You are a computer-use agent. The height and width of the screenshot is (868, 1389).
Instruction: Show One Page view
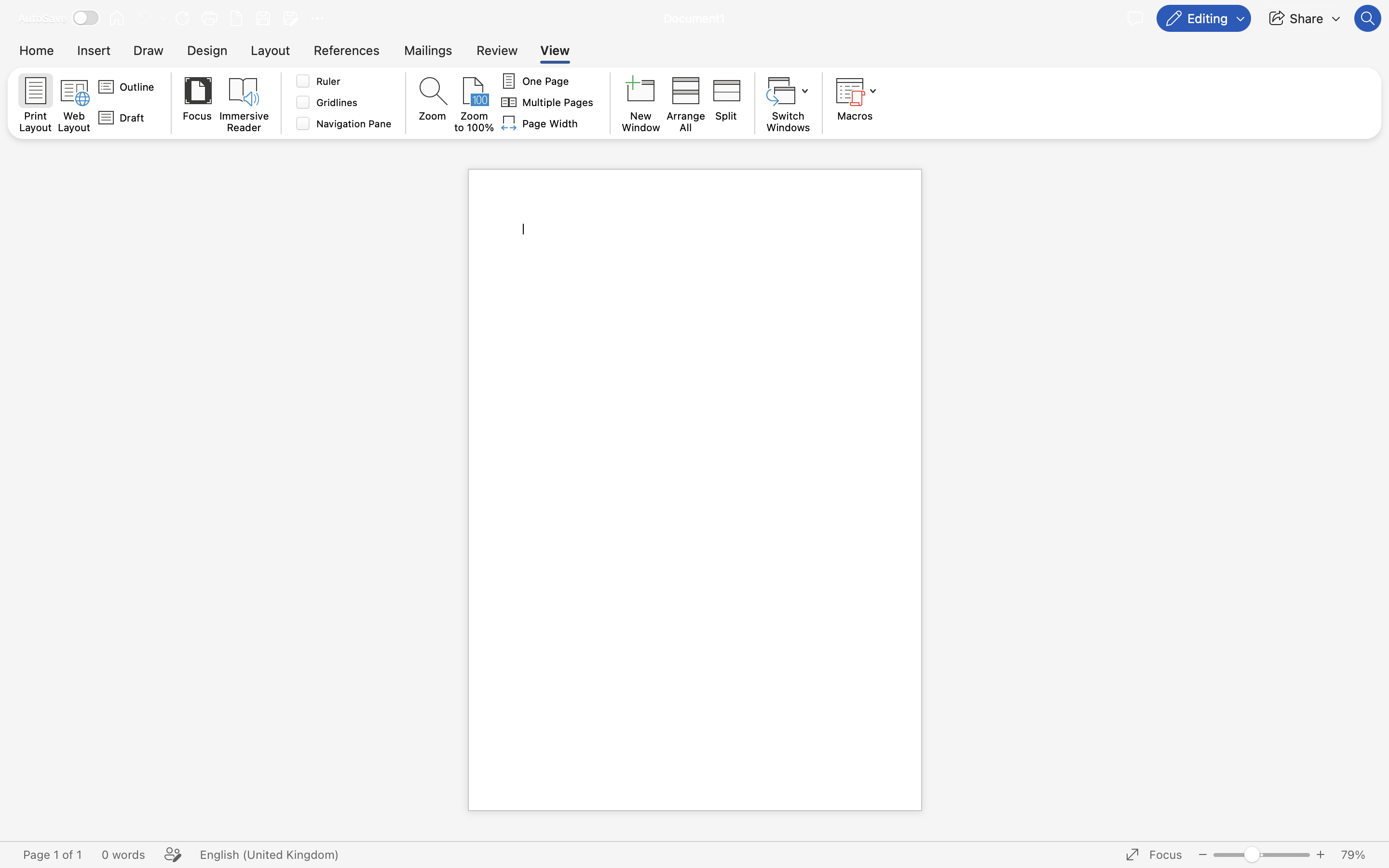pos(536,81)
